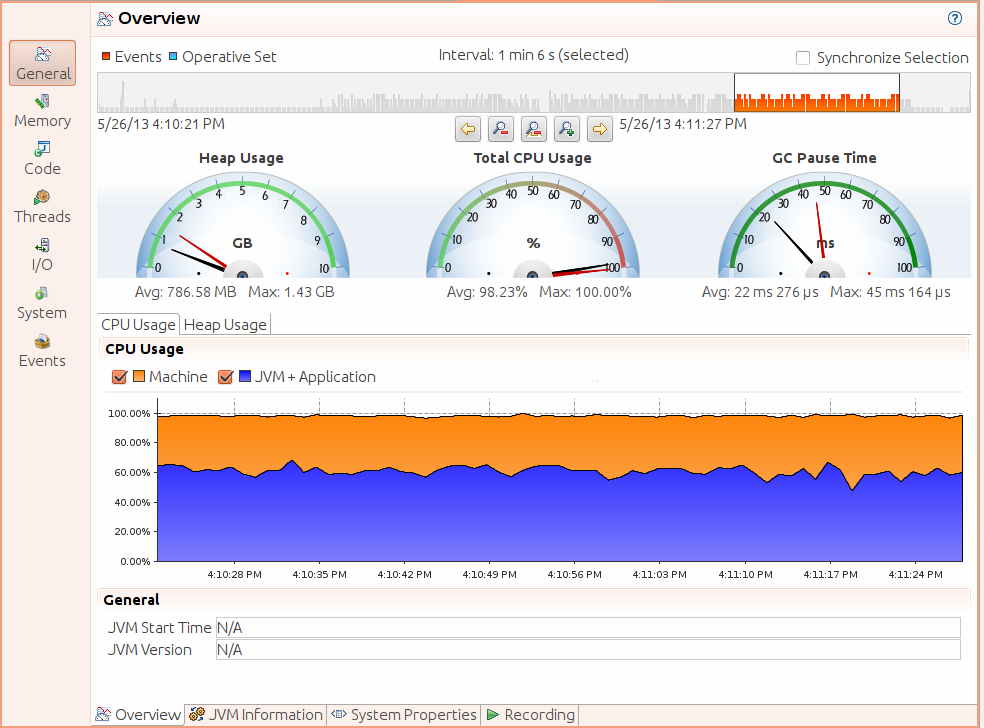
Task: Switch to the Heap Usage tab
Action: click(x=225, y=324)
